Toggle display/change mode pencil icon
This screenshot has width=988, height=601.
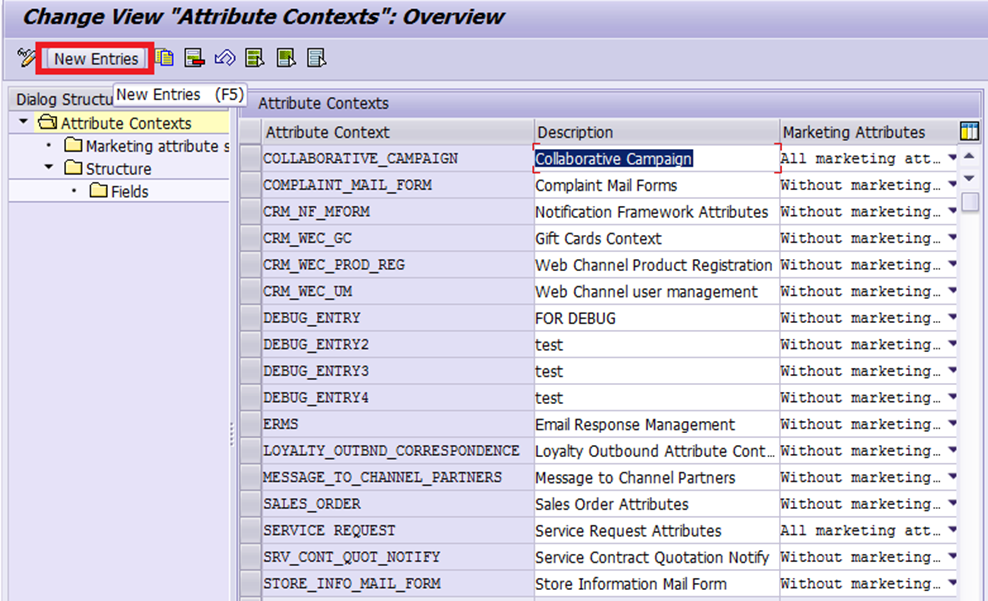point(26,58)
